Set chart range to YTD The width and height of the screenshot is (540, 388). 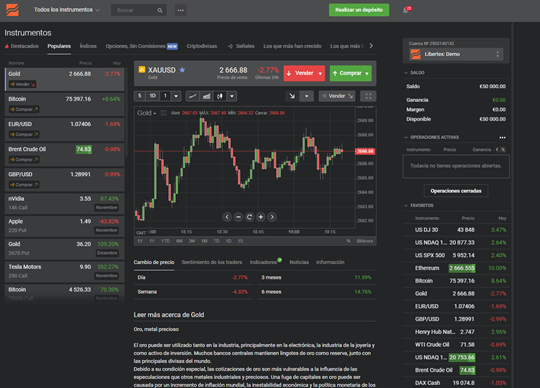pyautogui.click(x=165, y=241)
